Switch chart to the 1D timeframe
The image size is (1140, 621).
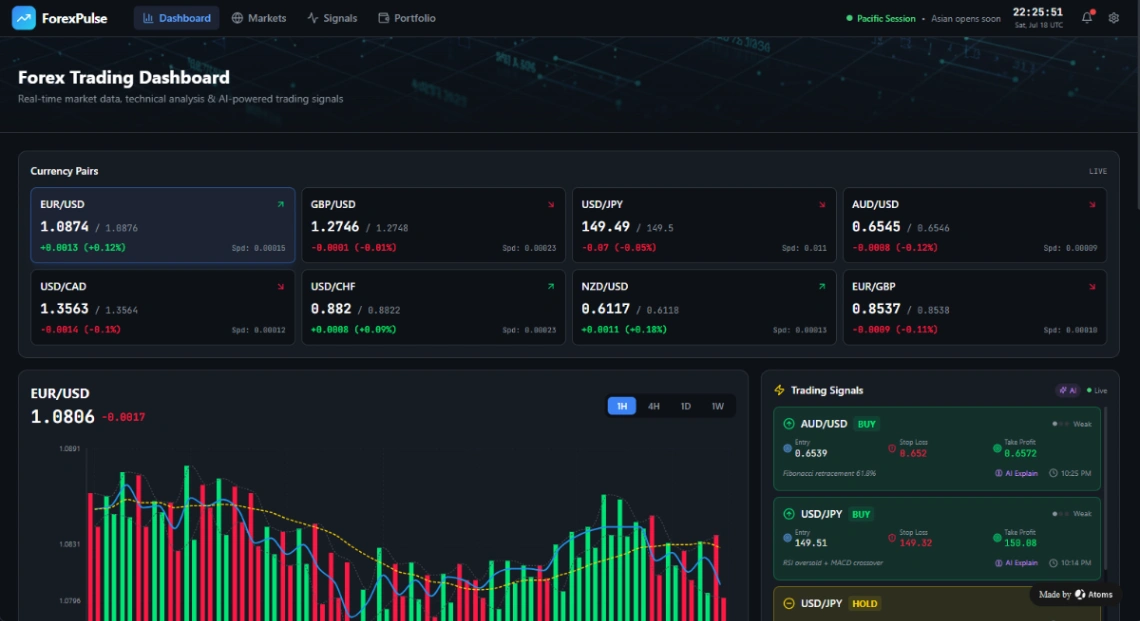pyautogui.click(x=686, y=406)
